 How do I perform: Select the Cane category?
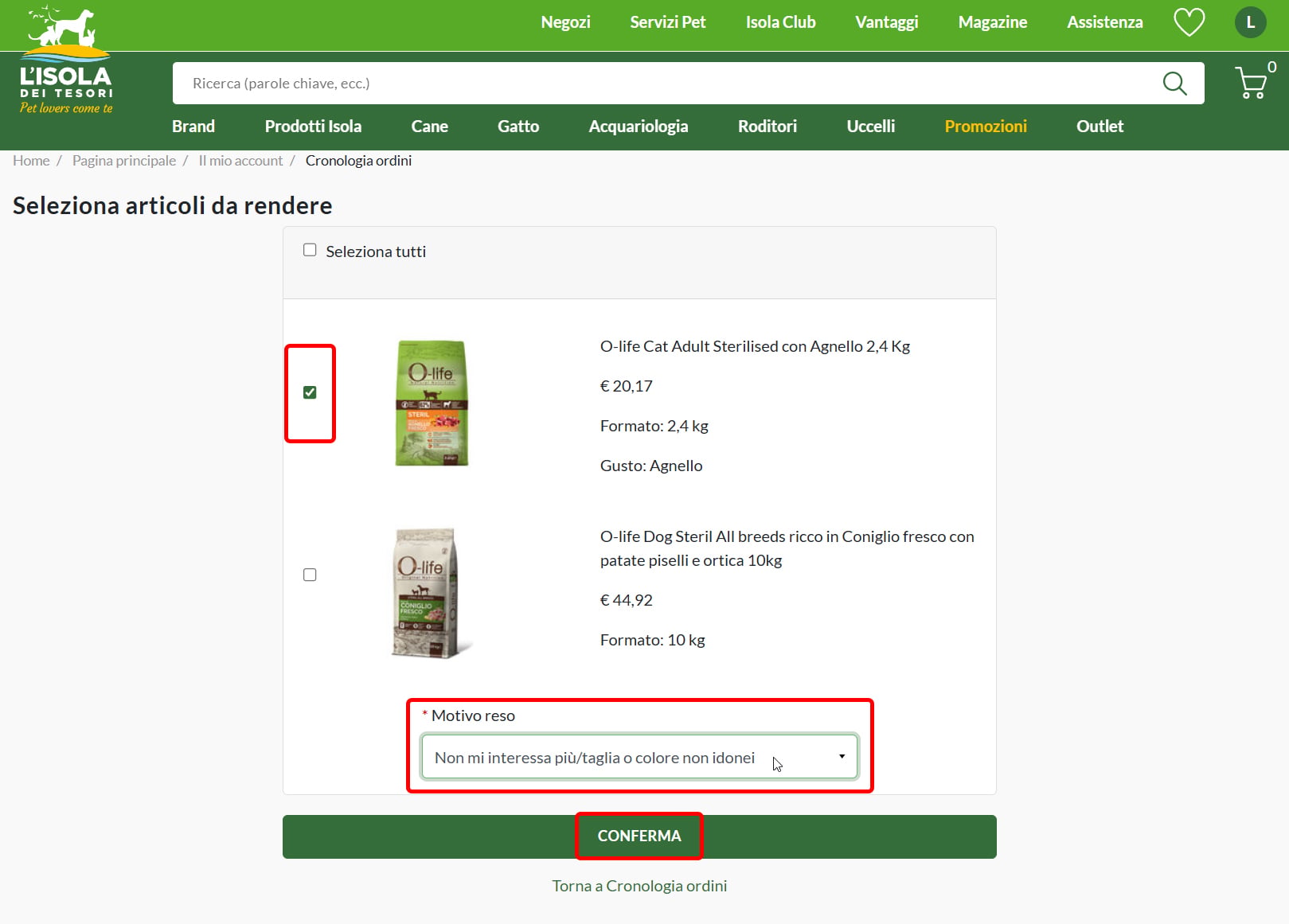coord(430,127)
